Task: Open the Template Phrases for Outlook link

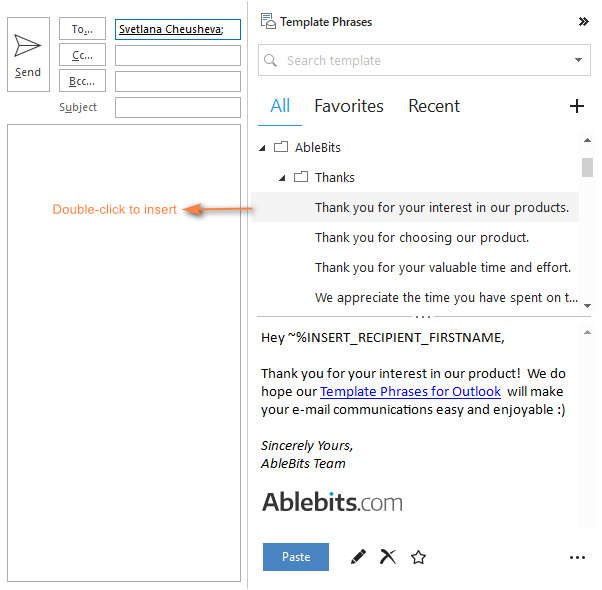Action: pos(410,391)
